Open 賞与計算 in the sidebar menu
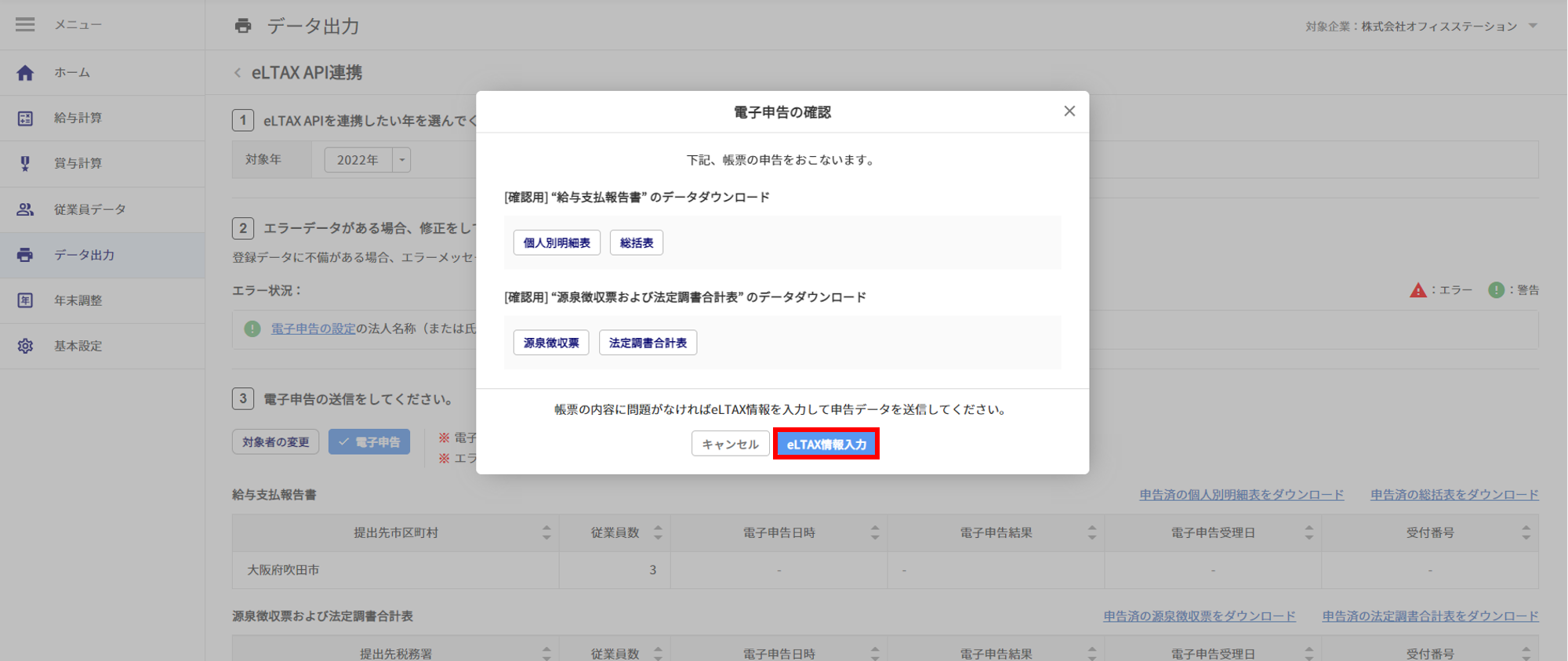Viewport: 1568px width, 661px height. coord(102,163)
